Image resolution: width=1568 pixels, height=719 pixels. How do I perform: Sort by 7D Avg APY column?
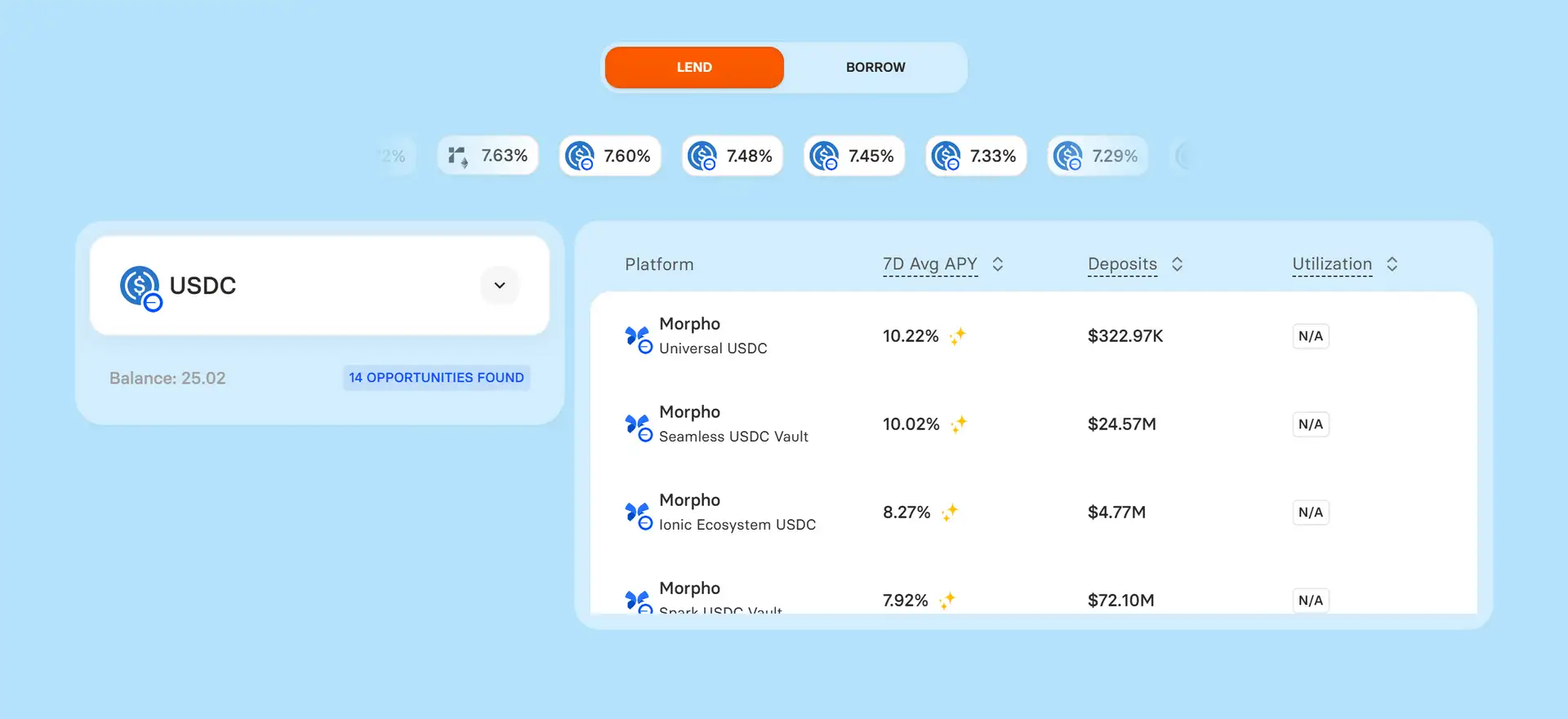tap(997, 264)
